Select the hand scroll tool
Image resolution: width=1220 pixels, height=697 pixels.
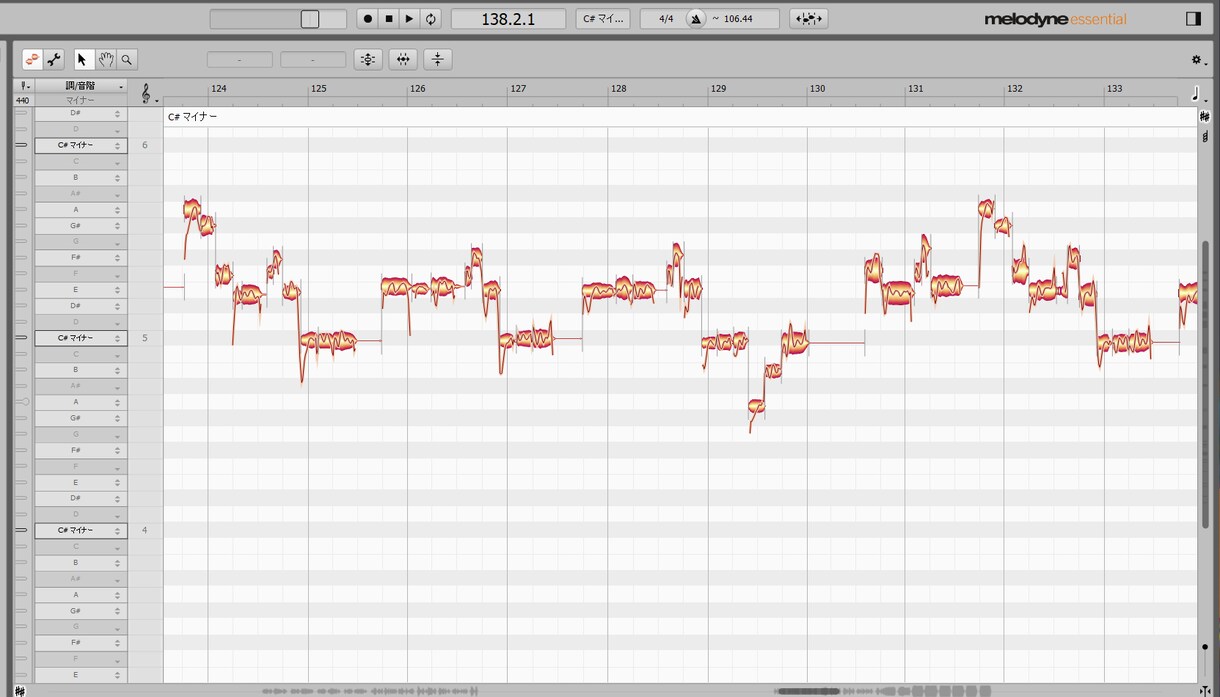click(x=105, y=60)
